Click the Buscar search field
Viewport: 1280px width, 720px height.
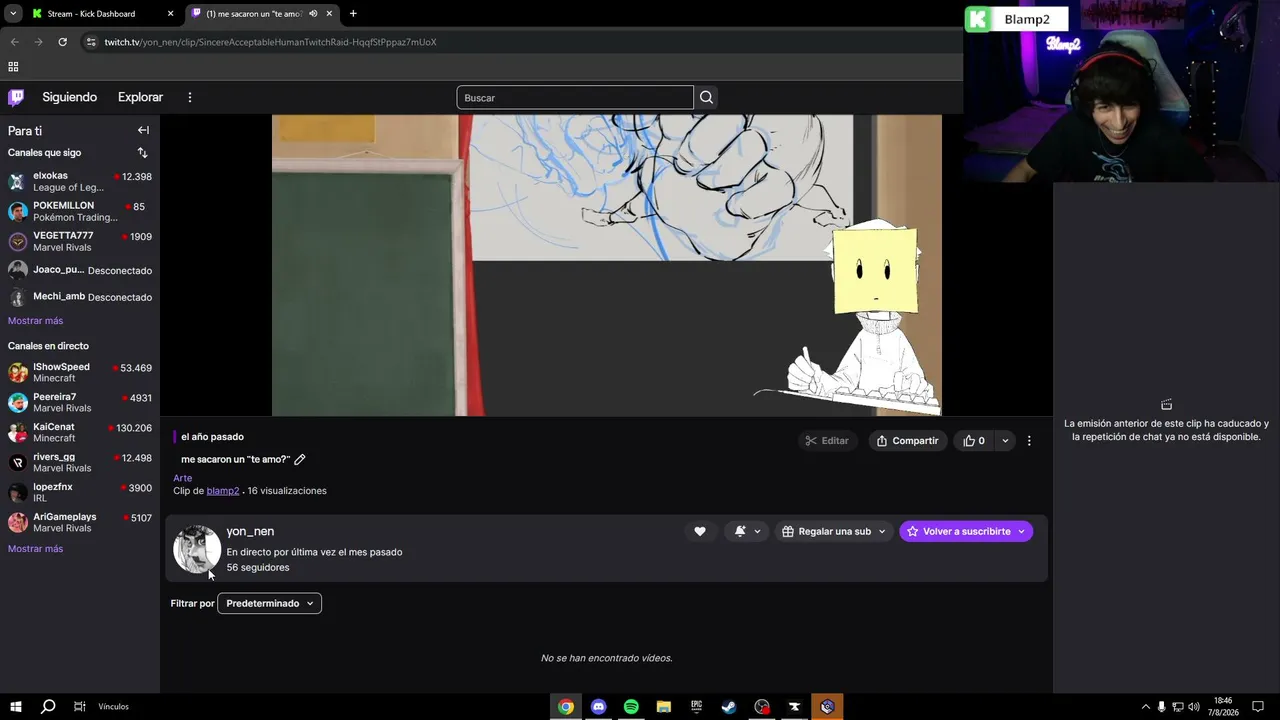pyautogui.click(x=575, y=97)
